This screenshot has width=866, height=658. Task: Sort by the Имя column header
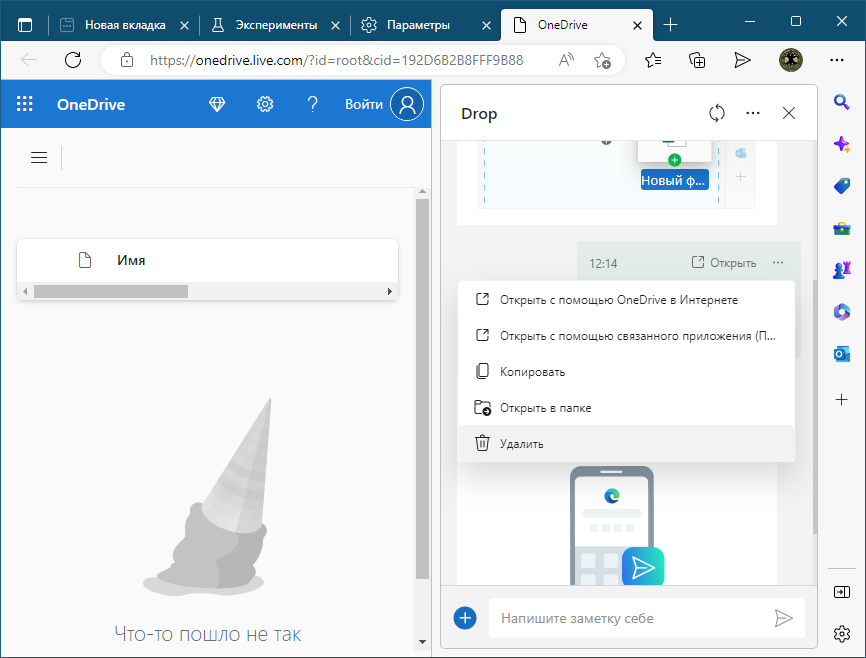click(x=131, y=260)
